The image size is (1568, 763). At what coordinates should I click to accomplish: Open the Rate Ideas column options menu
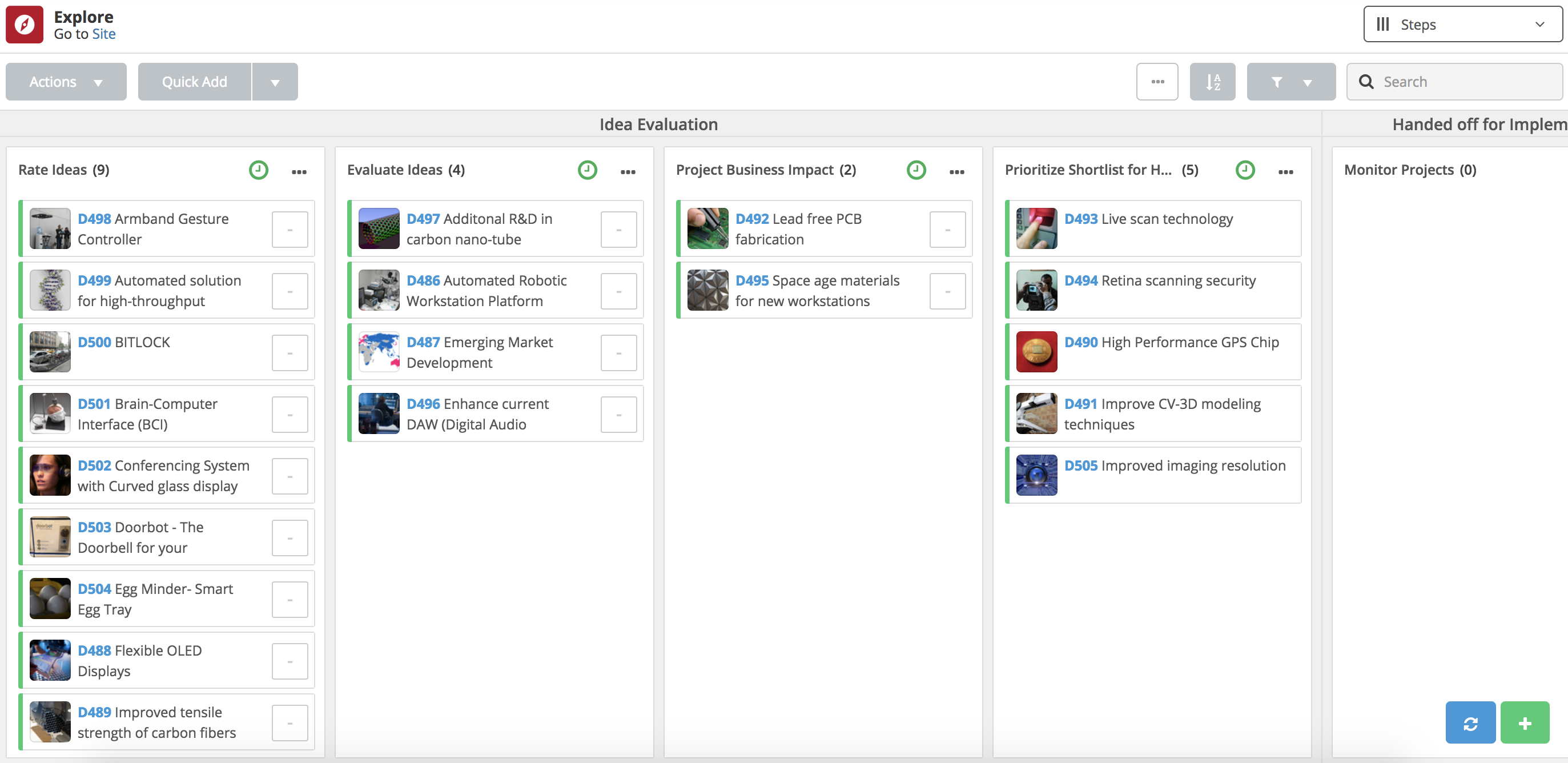[x=299, y=171]
